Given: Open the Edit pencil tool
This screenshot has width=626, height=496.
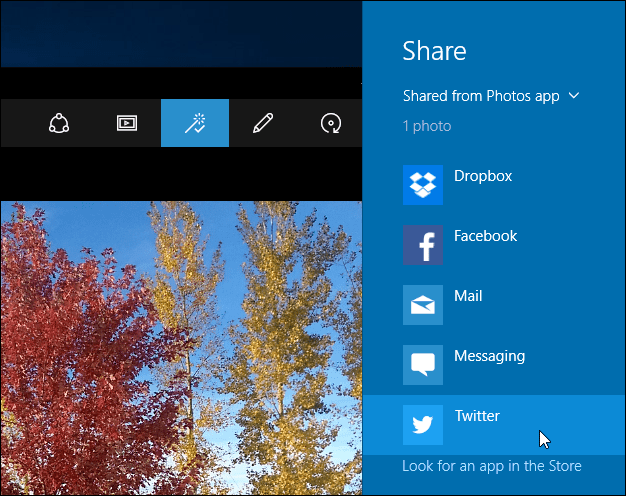Looking at the screenshot, I should (x=263, y=123).
